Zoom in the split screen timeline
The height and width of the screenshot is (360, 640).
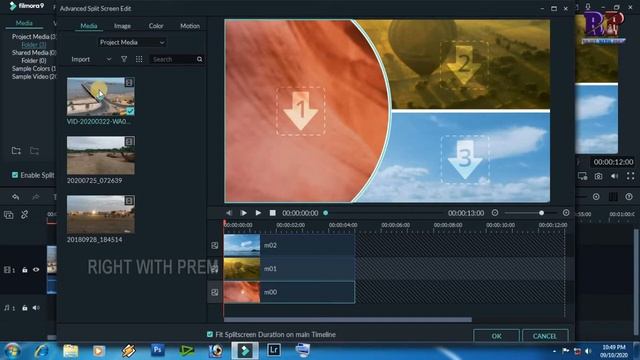(x=566, y=213)
